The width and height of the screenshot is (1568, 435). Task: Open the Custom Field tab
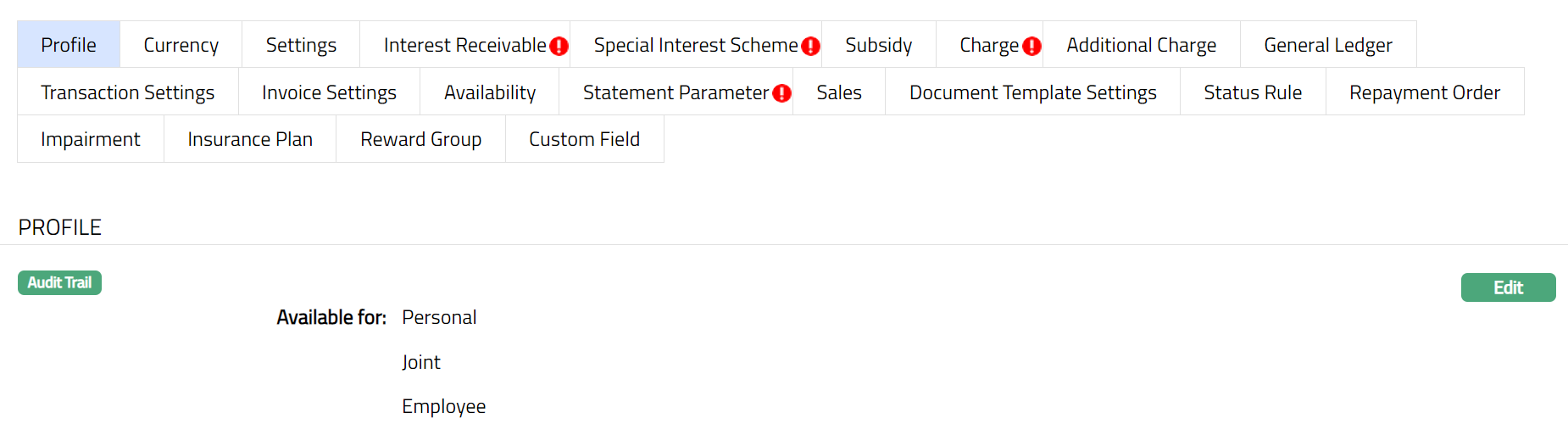point(584,139)
